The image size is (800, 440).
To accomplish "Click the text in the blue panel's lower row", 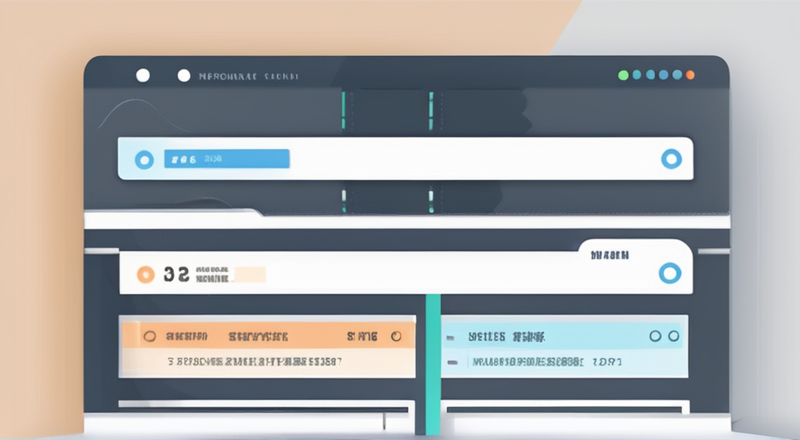I will (x=547, y=362).
